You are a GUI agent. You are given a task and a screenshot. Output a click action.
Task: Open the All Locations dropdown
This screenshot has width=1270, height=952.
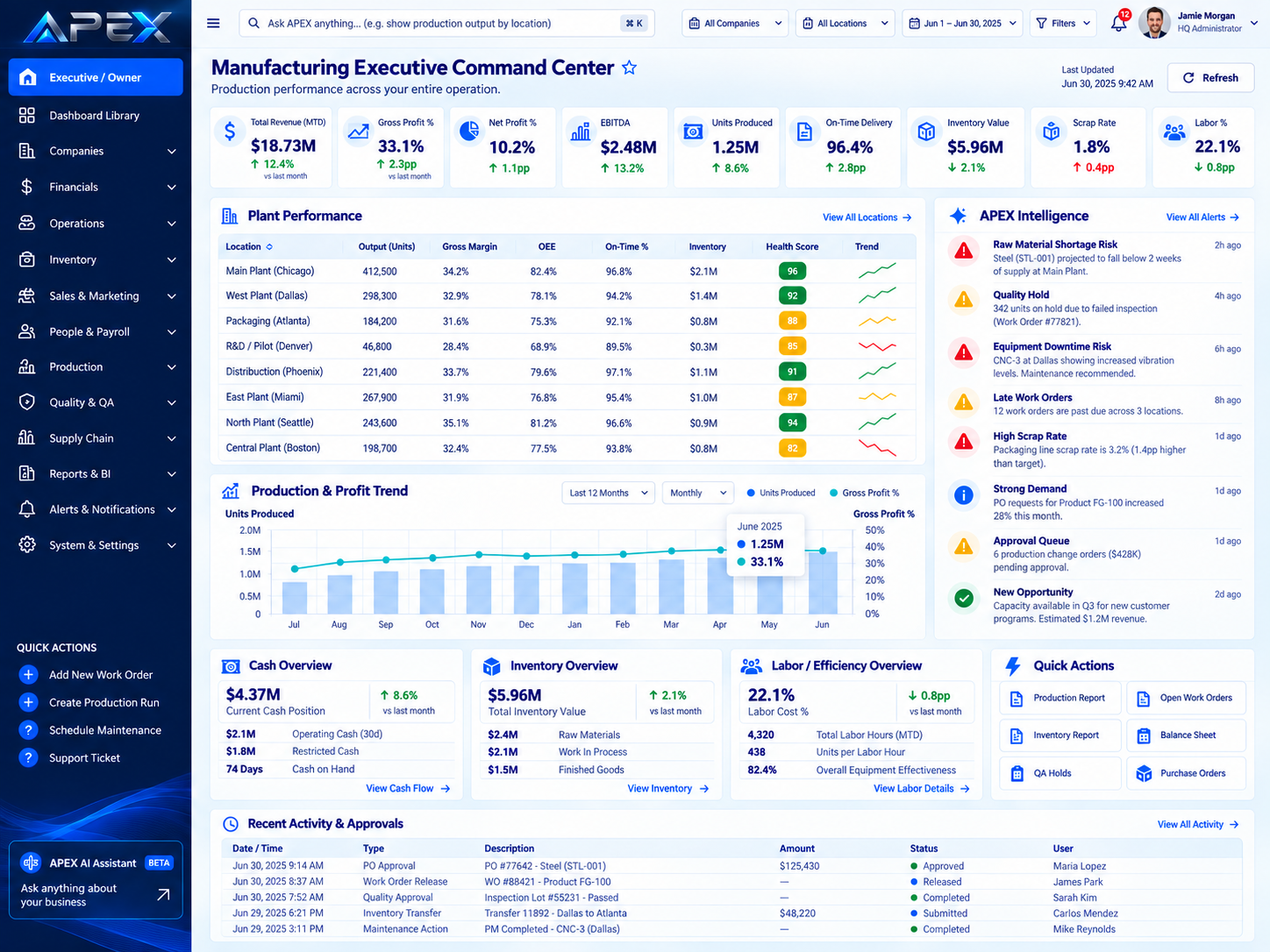[x=845, y=24]
